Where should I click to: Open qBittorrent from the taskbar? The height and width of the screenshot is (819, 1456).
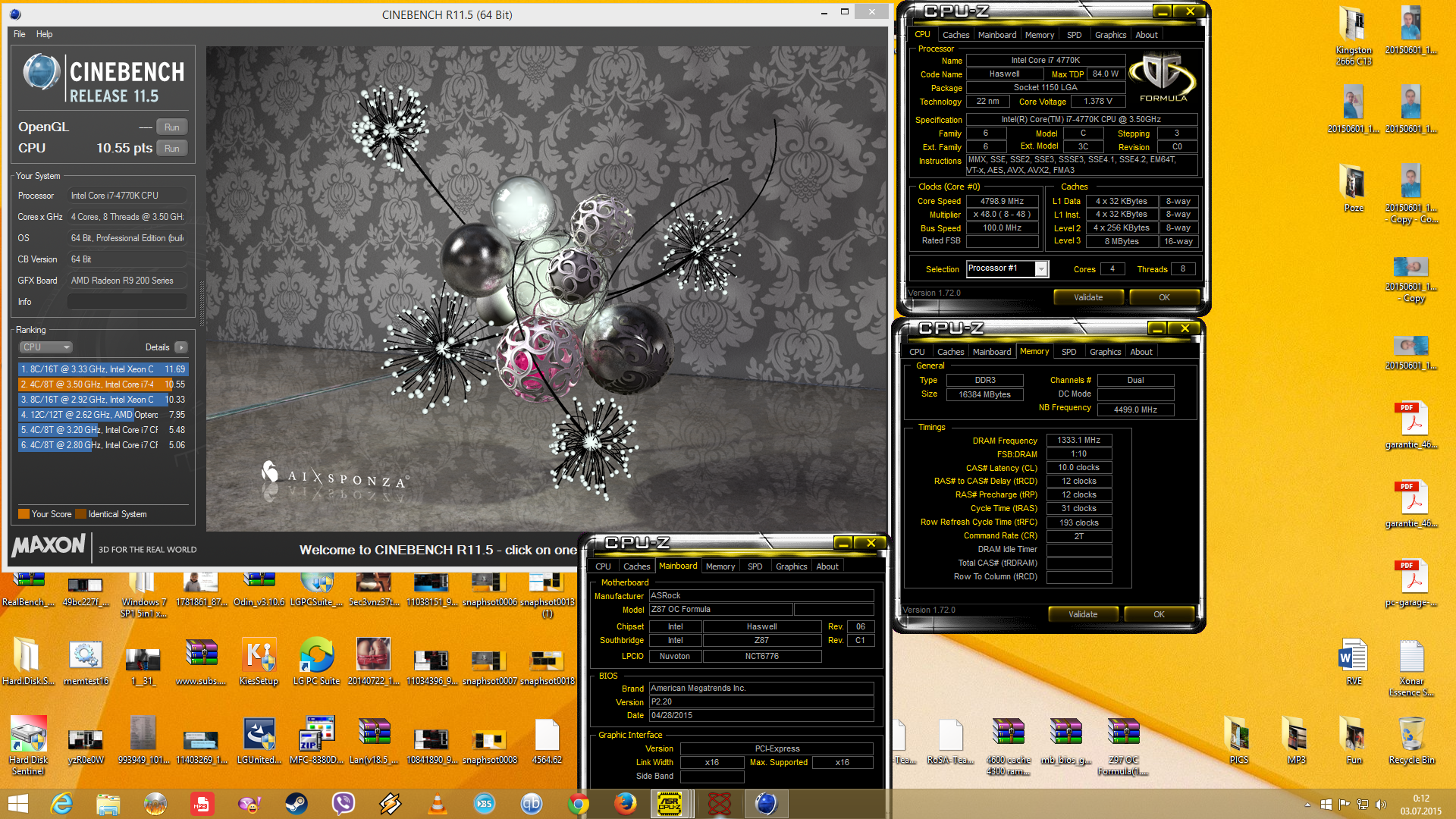click(x=532, y=804)
